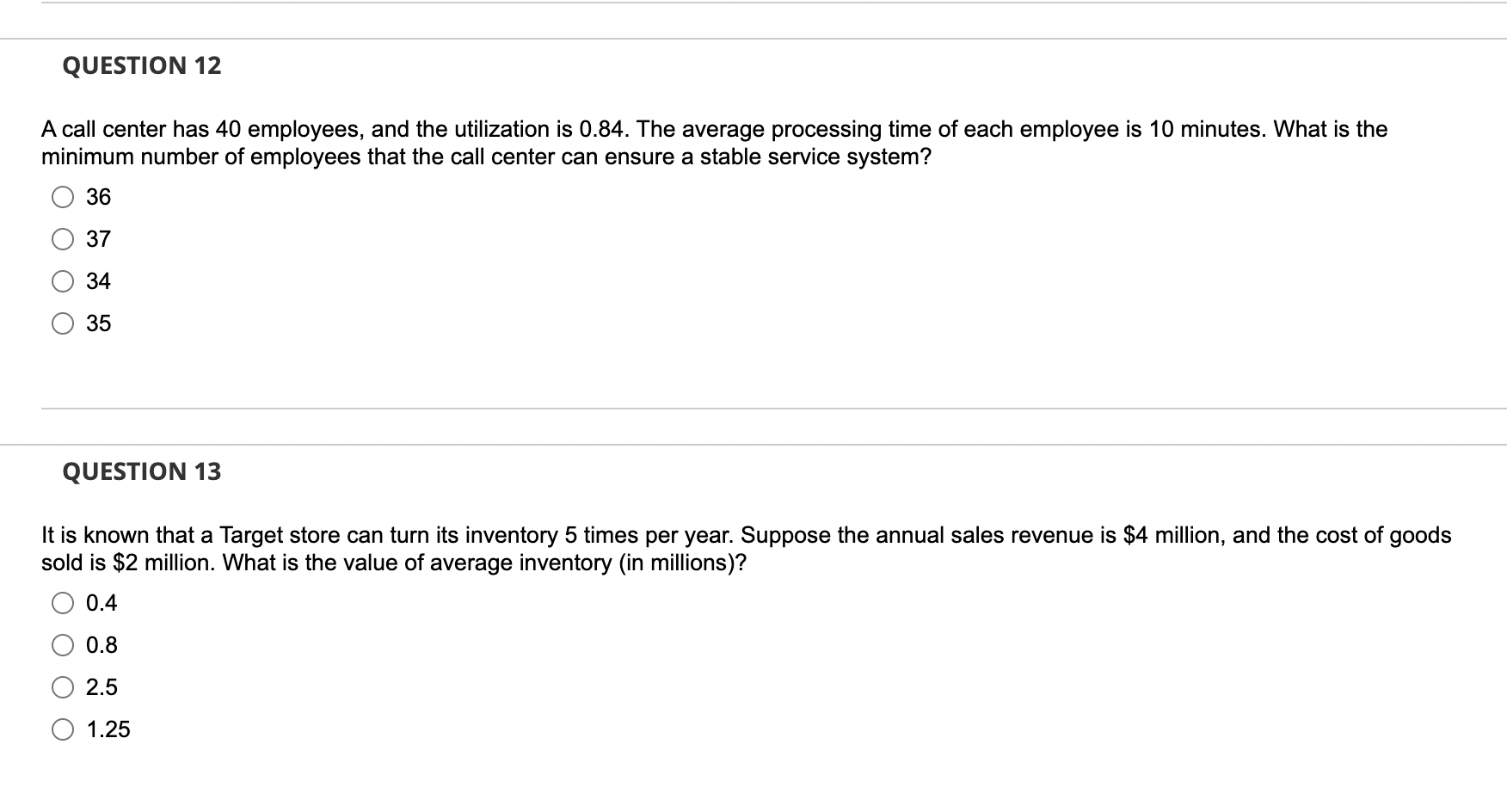Click the label text reading 35
The width and height of the screenshot is (1507, 812).
97,323
